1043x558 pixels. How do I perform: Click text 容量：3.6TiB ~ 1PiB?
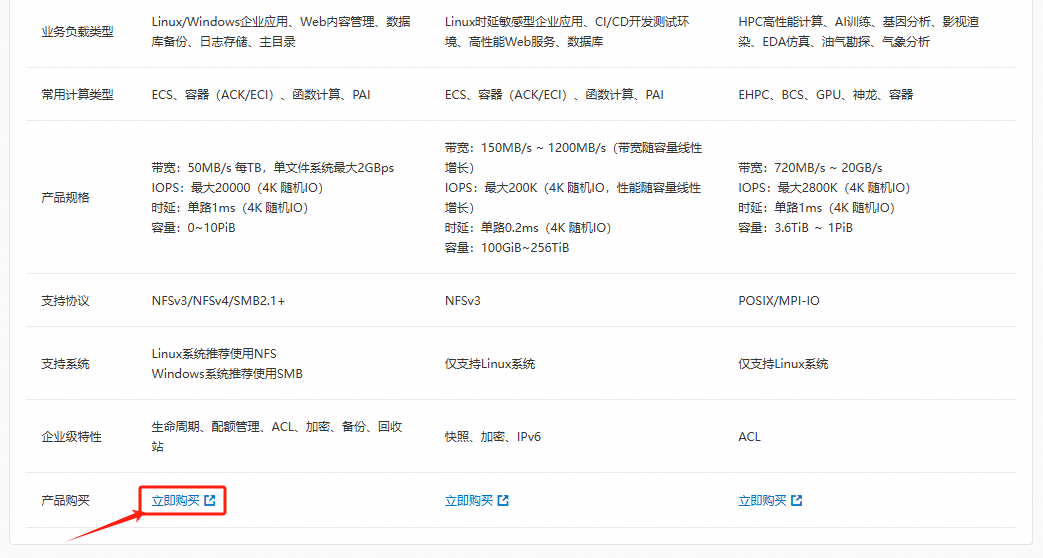click(795, 227)
